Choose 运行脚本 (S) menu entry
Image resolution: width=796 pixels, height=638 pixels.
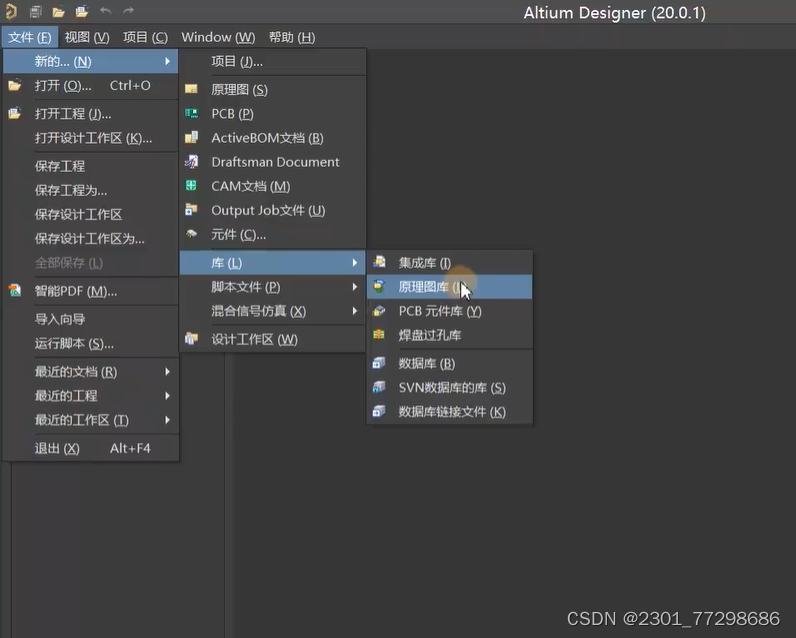(91, 344)
